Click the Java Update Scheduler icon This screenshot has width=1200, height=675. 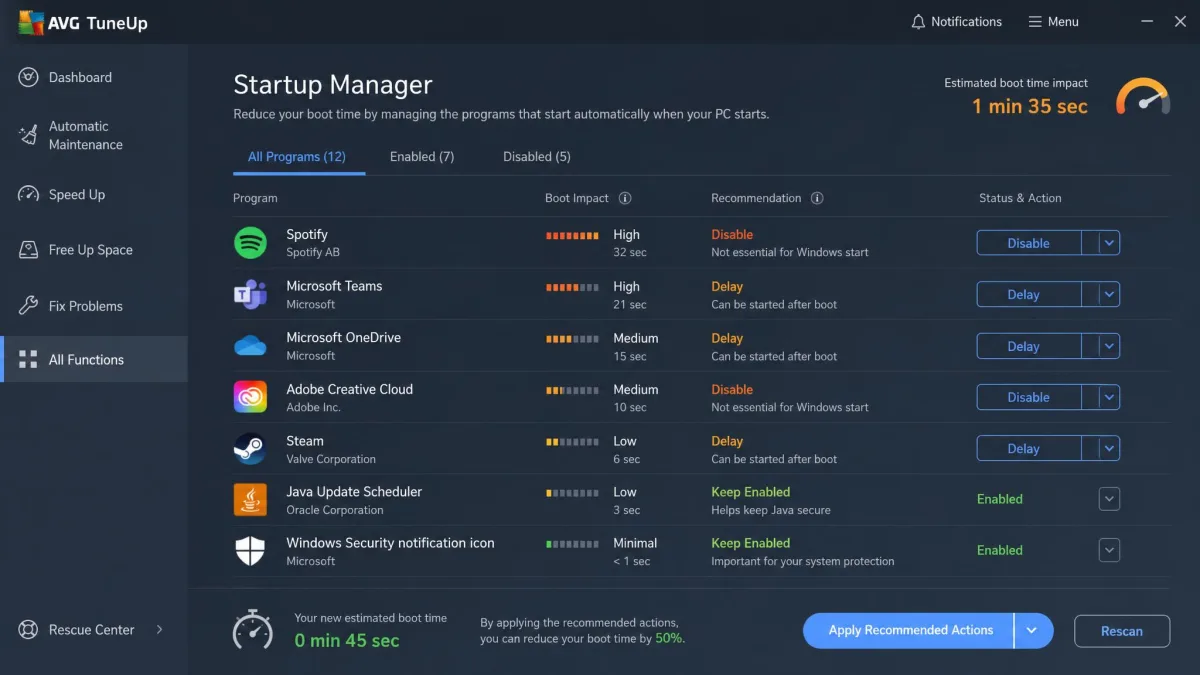(x=250, y=500)
